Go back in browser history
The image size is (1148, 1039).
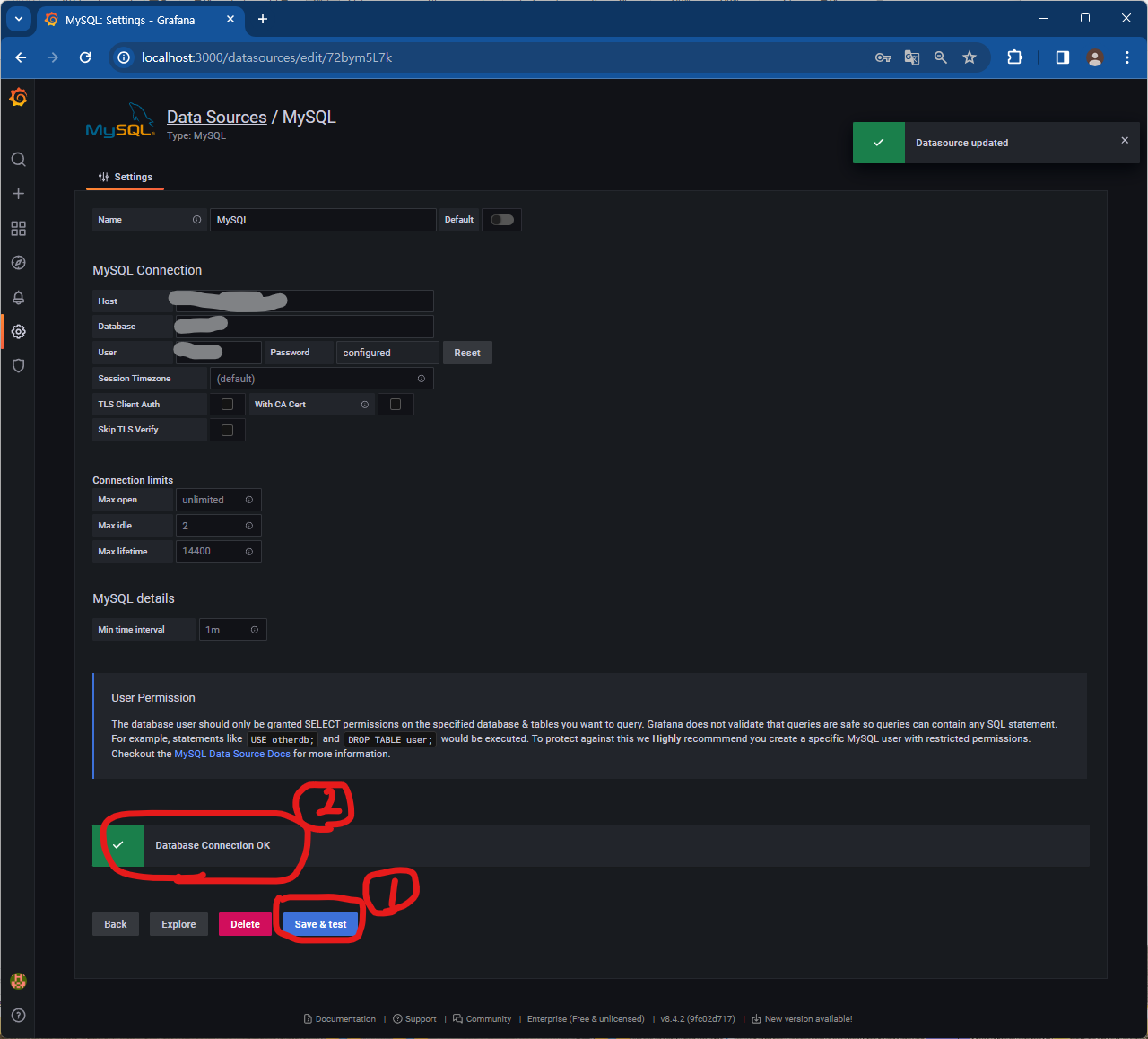click(21, 57)
